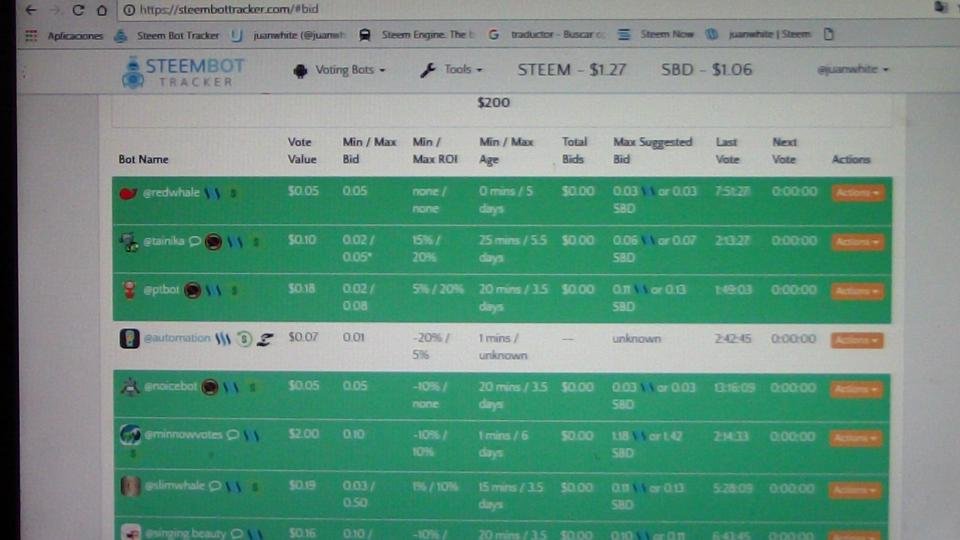Viewport: 960px width, 540px height.
Task: Click the browser address bar URL
Action: point(228,9)
